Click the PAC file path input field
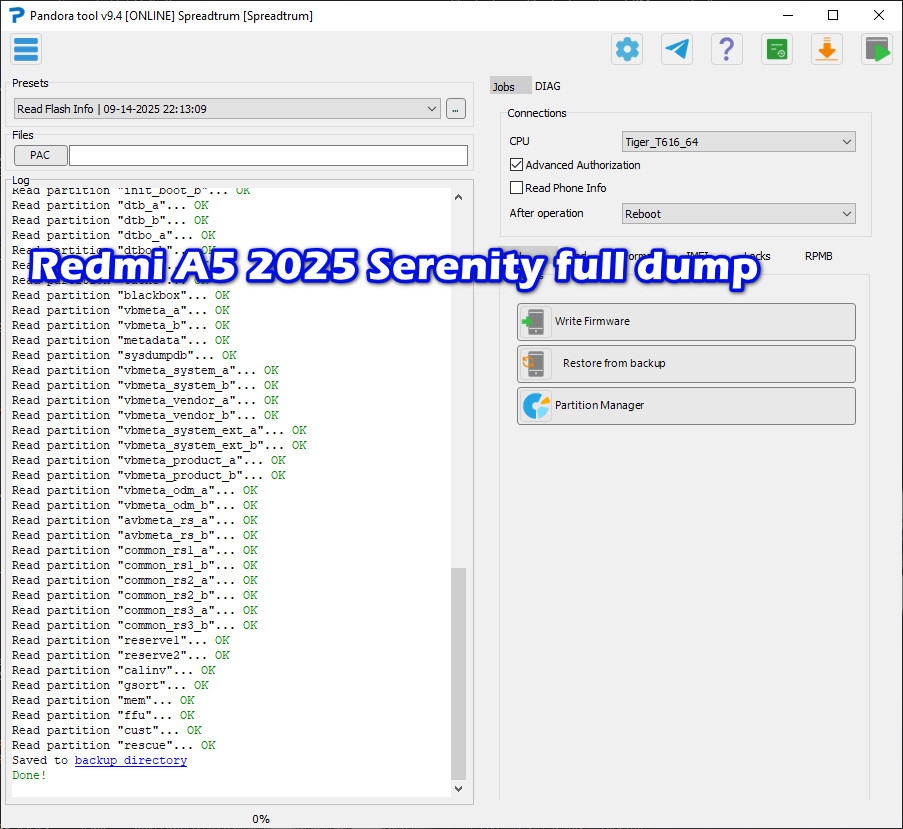903x829 pixels. [x=268, y=155]
